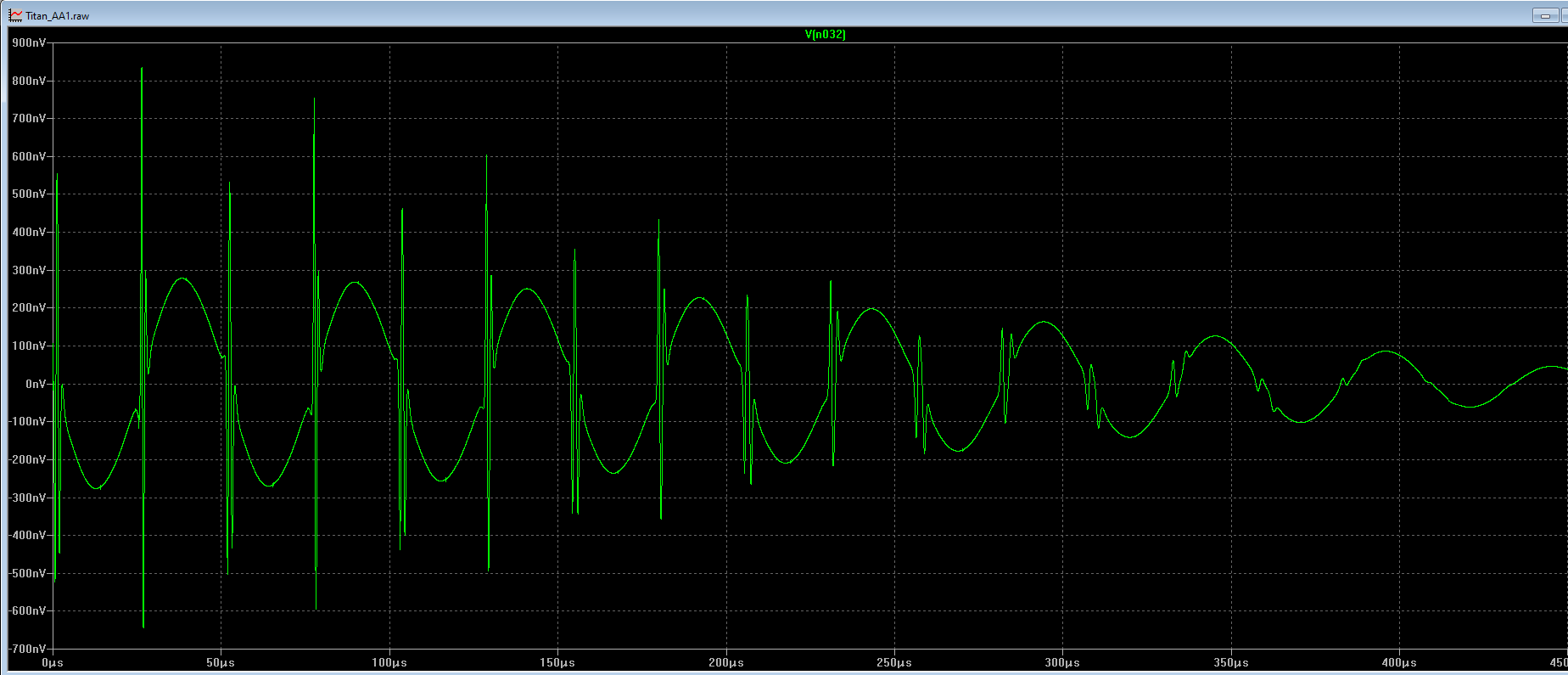Click the 150µs time axis label
The height and width of the screenshot is (675, 1568).
coord(557,662)
